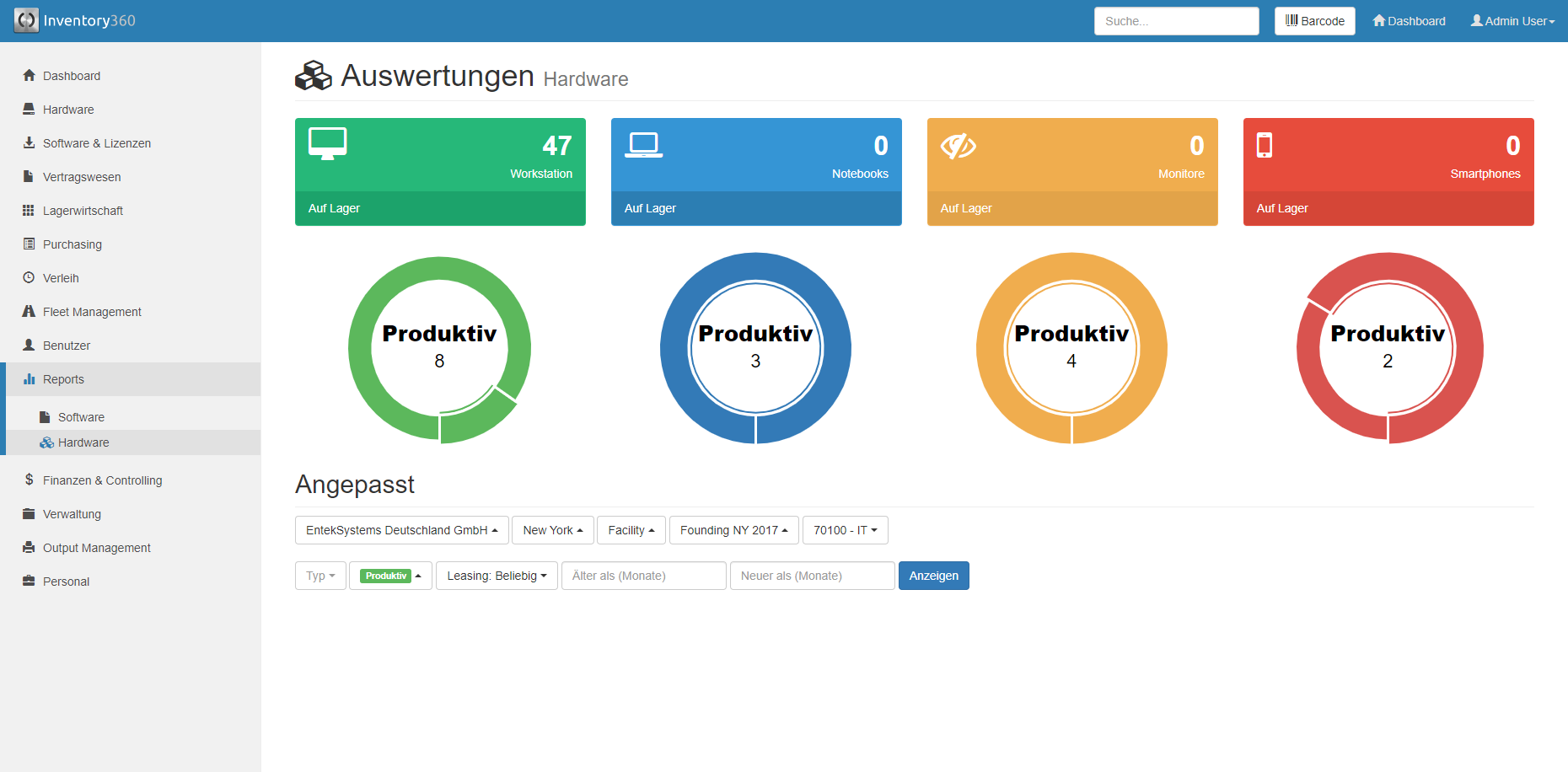The image size is (1568, 772).
Task: Open the Typ filter dropdown
Action: pos(320,576)
